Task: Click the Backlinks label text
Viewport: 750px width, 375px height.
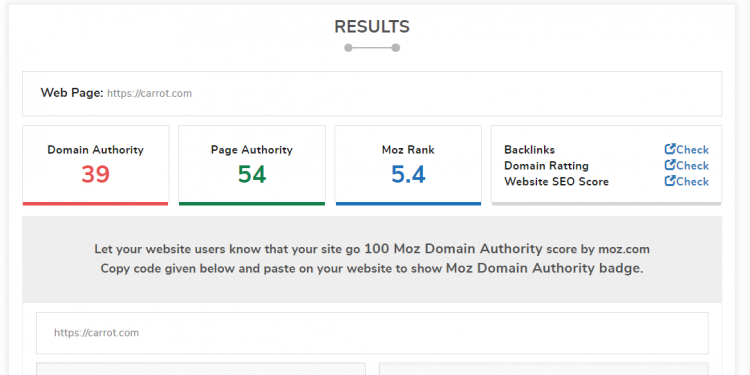Action: tap(529, 150)
